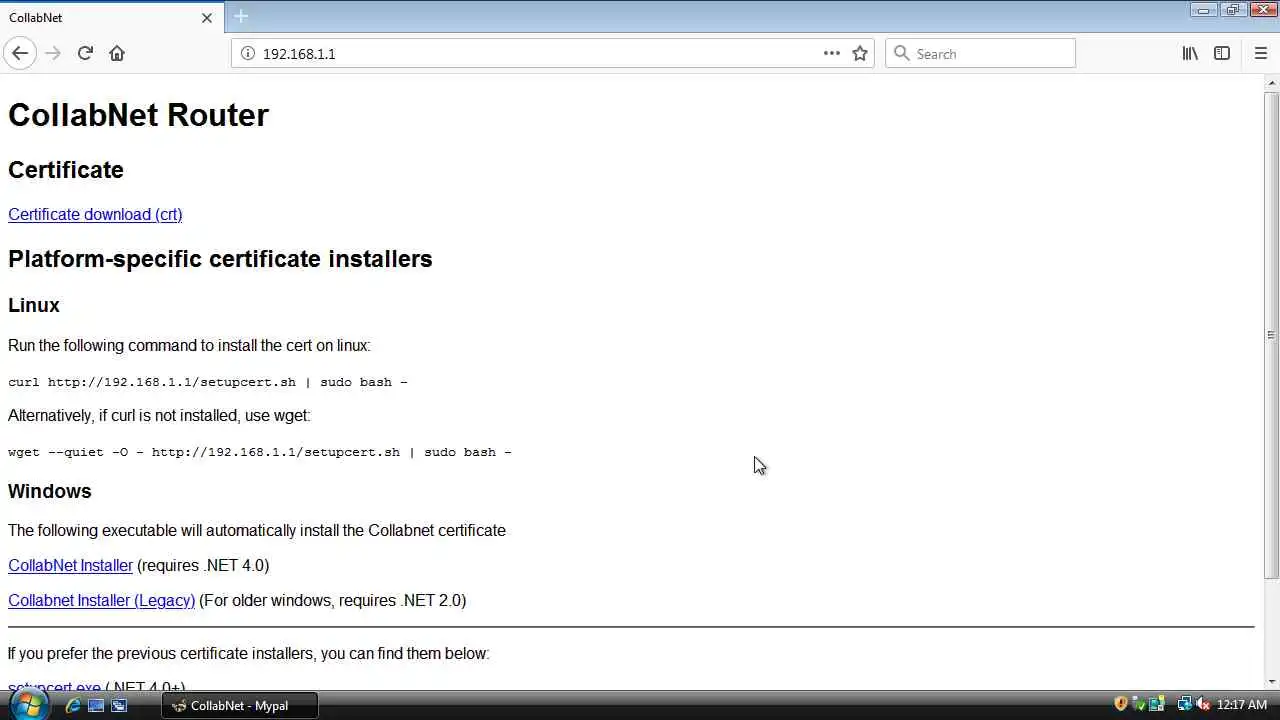
Task: Click the CollabNet Router heading
Action: pyautogui.click(x=138, y=115)
